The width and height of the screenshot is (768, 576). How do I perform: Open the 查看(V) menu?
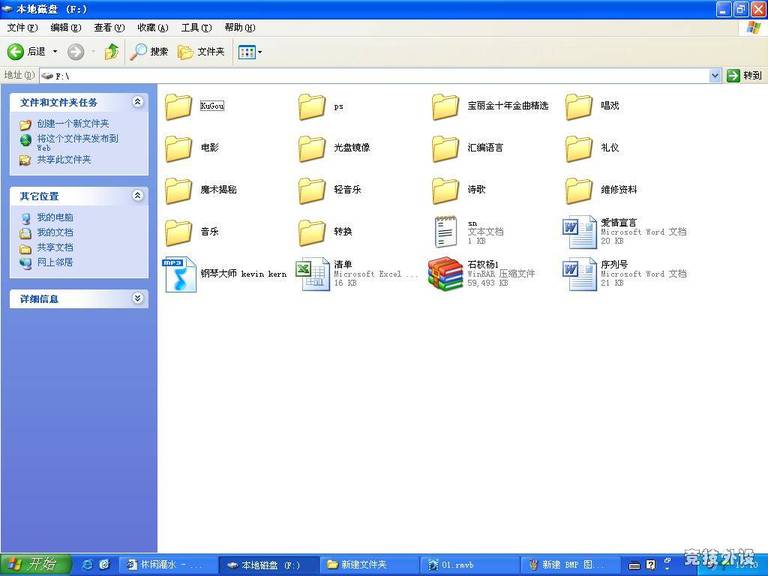coord(109,28)
